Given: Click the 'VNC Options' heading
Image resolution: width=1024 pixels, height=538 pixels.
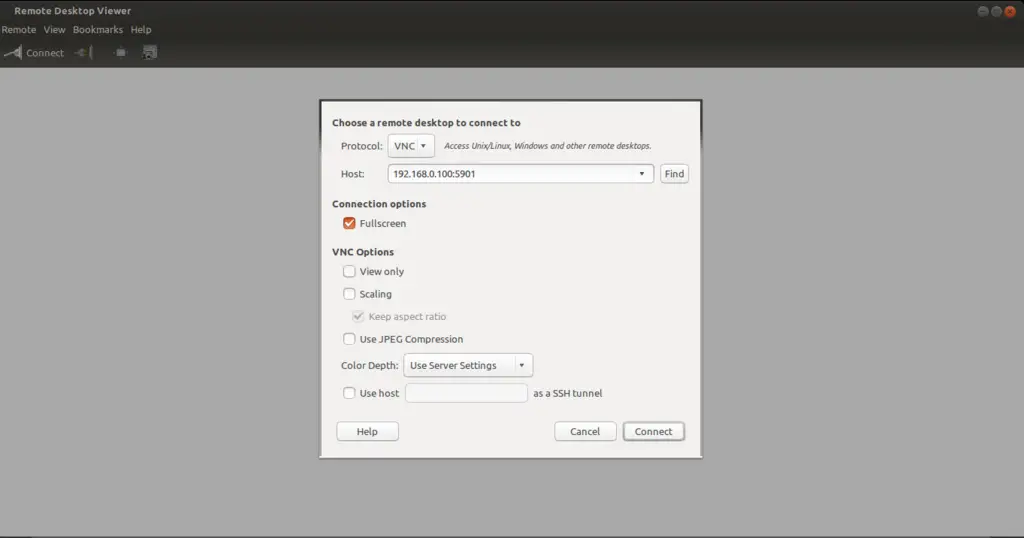Looking at the screenshot, I should click(x=362, y=252).
